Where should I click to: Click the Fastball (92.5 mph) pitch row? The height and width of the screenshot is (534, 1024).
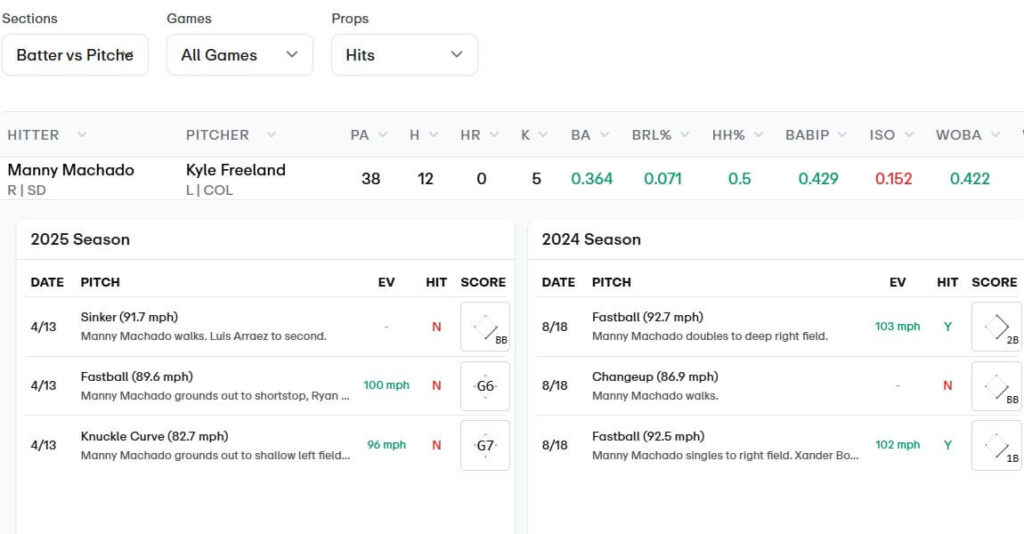779,445
